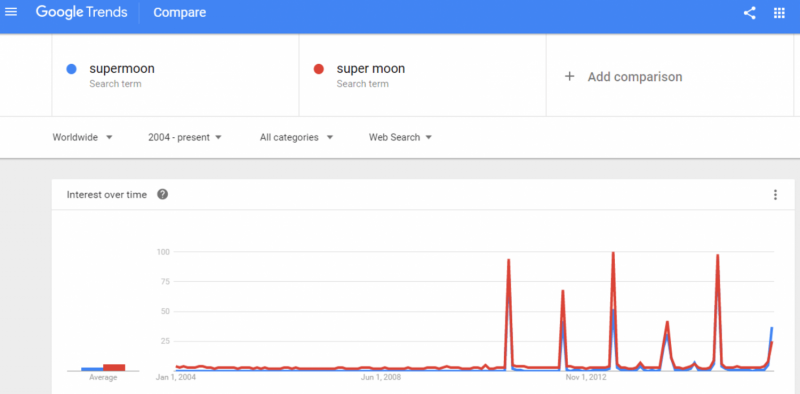Open the hamburger main menu
Viewport: 800px width, 394px height.
coord(11,12)
